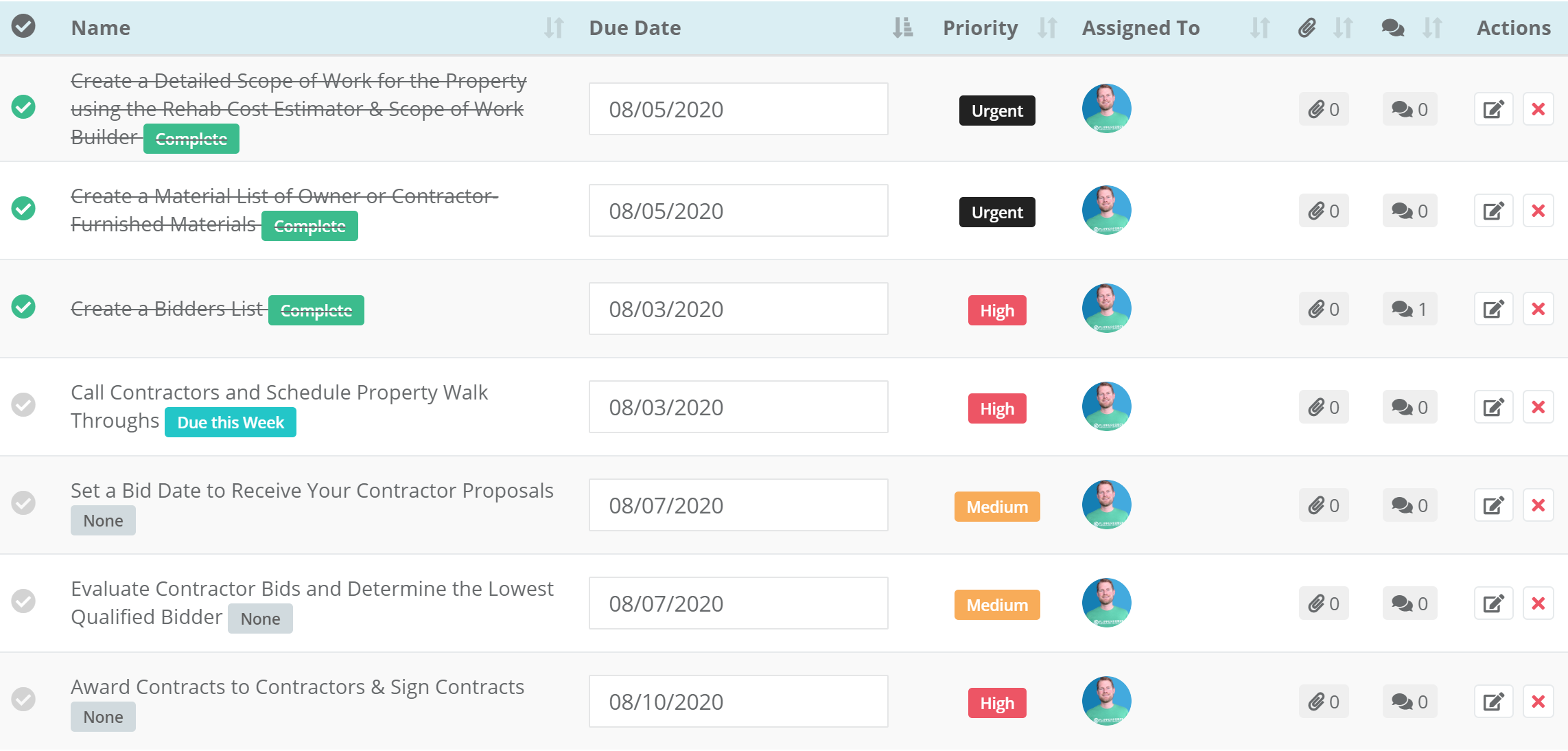The width and height of the screenshot is (1568, 751).
Task: Click the Name column header
Action: point(100,27)
